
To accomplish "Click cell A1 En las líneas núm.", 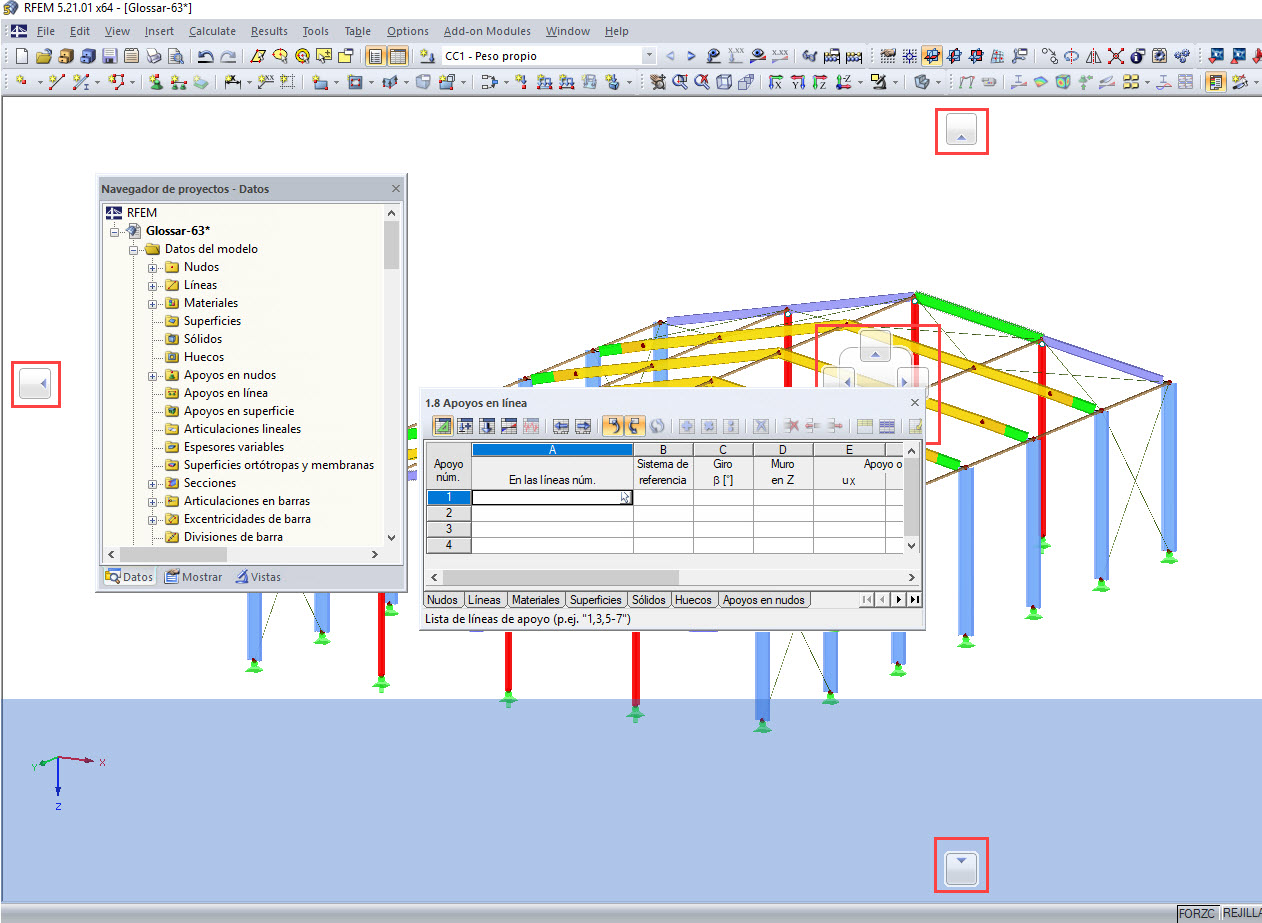I will [552, 497].
